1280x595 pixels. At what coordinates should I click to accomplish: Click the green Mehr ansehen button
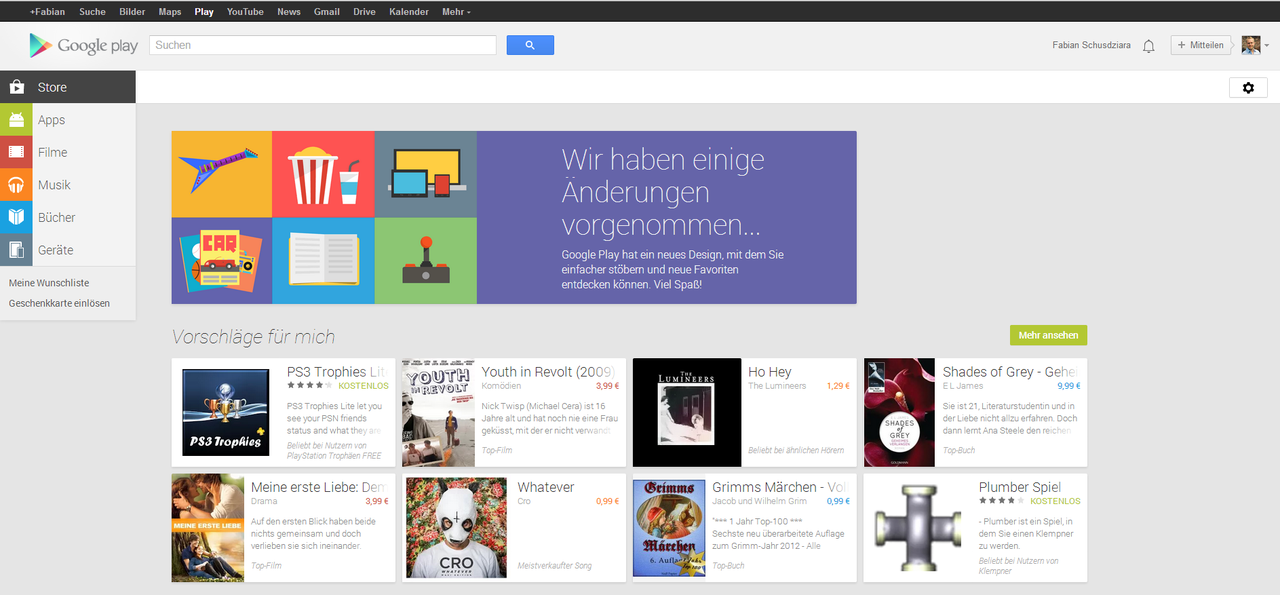tap(1048, 335)
